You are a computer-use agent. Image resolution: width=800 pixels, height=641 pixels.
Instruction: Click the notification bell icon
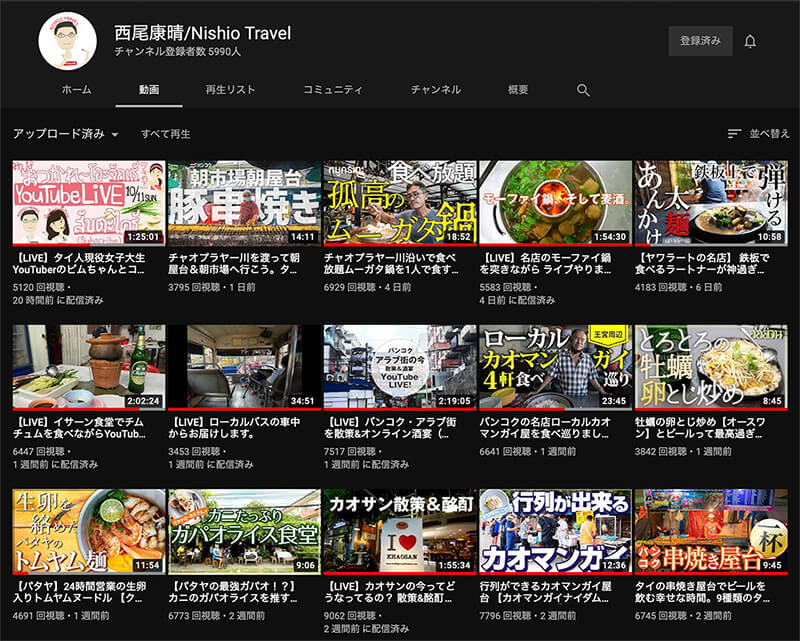pos(750,41)
